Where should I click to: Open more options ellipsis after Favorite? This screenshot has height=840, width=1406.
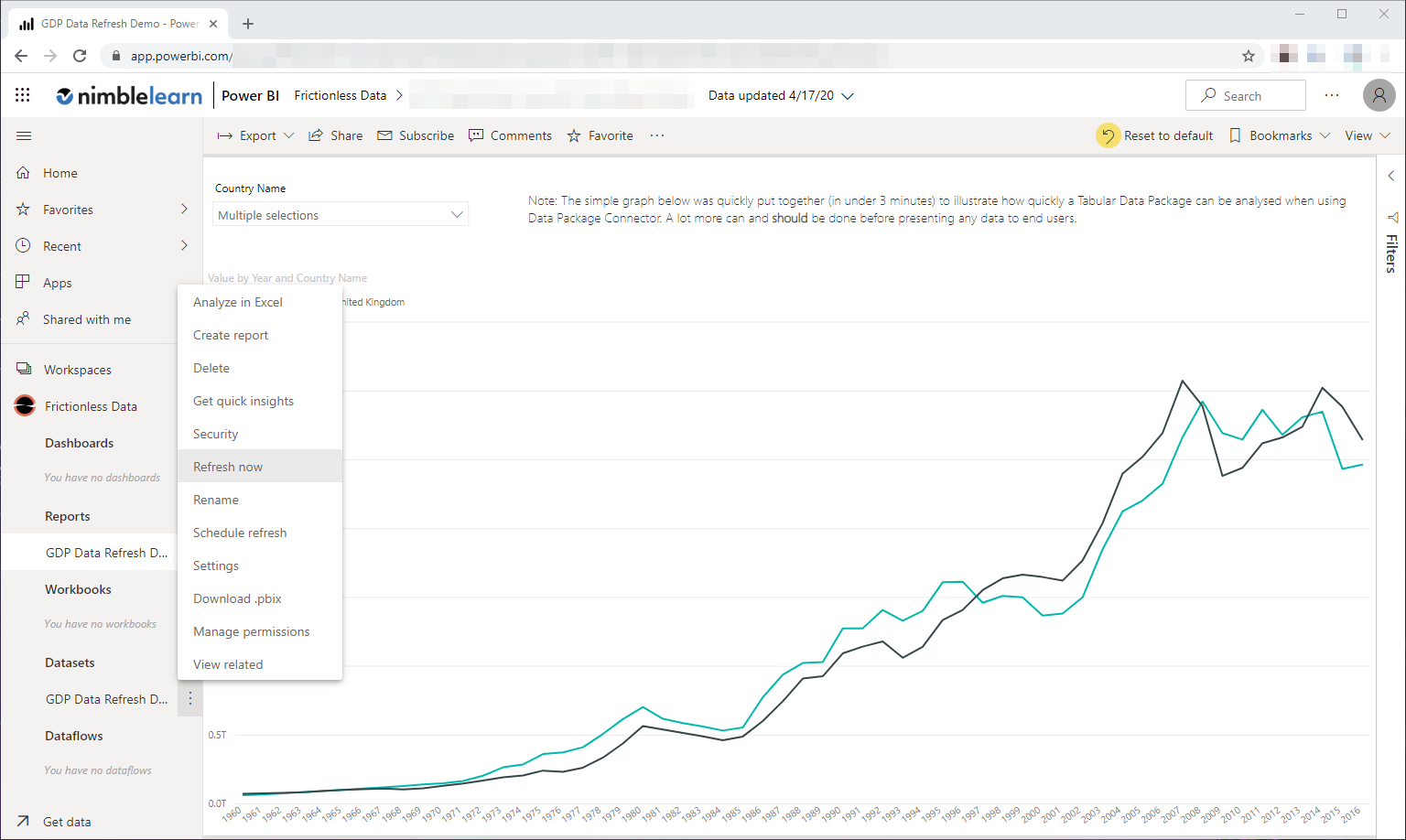tap(657, 135)
